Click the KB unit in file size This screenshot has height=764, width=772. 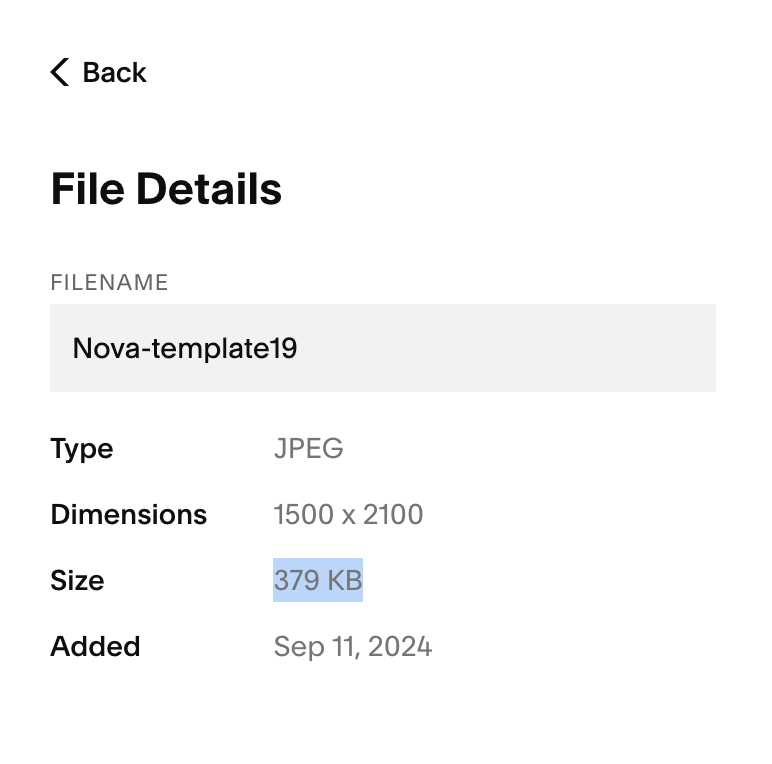pyautogui.click(x=345, y=580)
